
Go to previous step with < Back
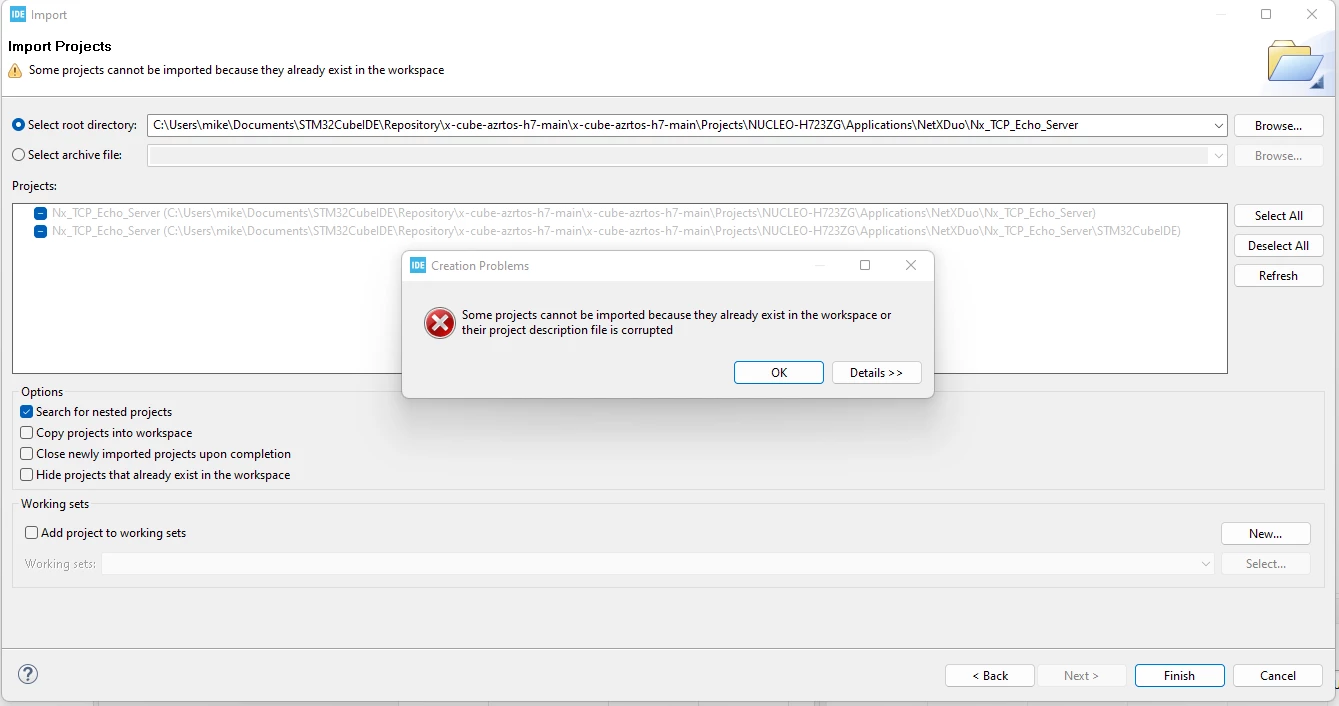click(990, 676)
